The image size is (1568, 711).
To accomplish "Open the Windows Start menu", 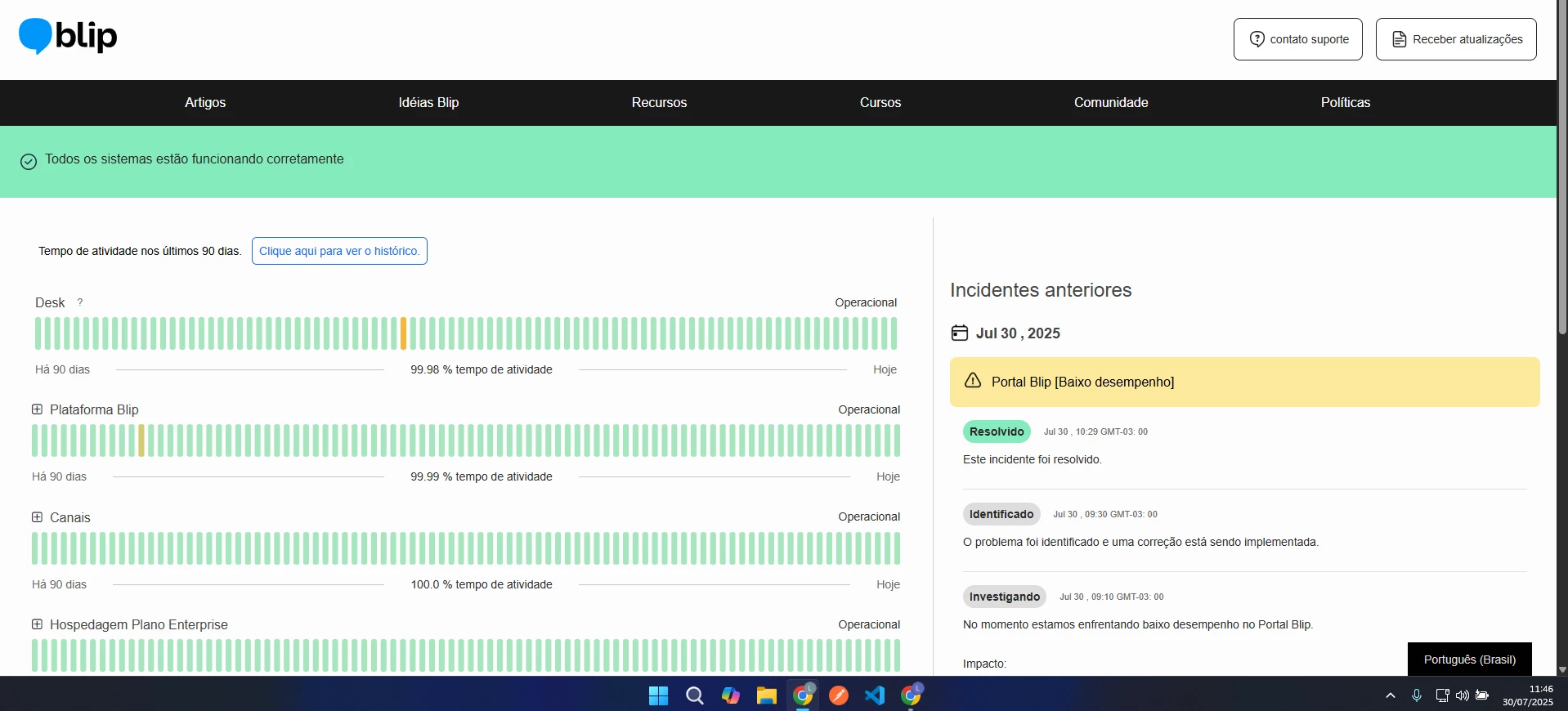I will tap(658, 695).
